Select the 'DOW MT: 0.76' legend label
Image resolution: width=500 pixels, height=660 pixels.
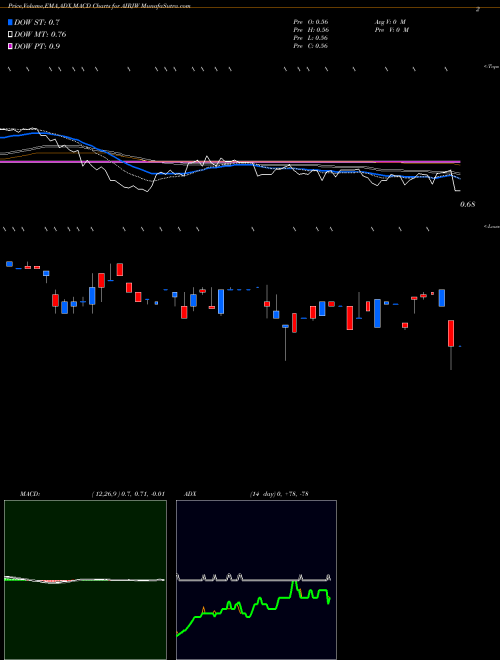(40, 34)
